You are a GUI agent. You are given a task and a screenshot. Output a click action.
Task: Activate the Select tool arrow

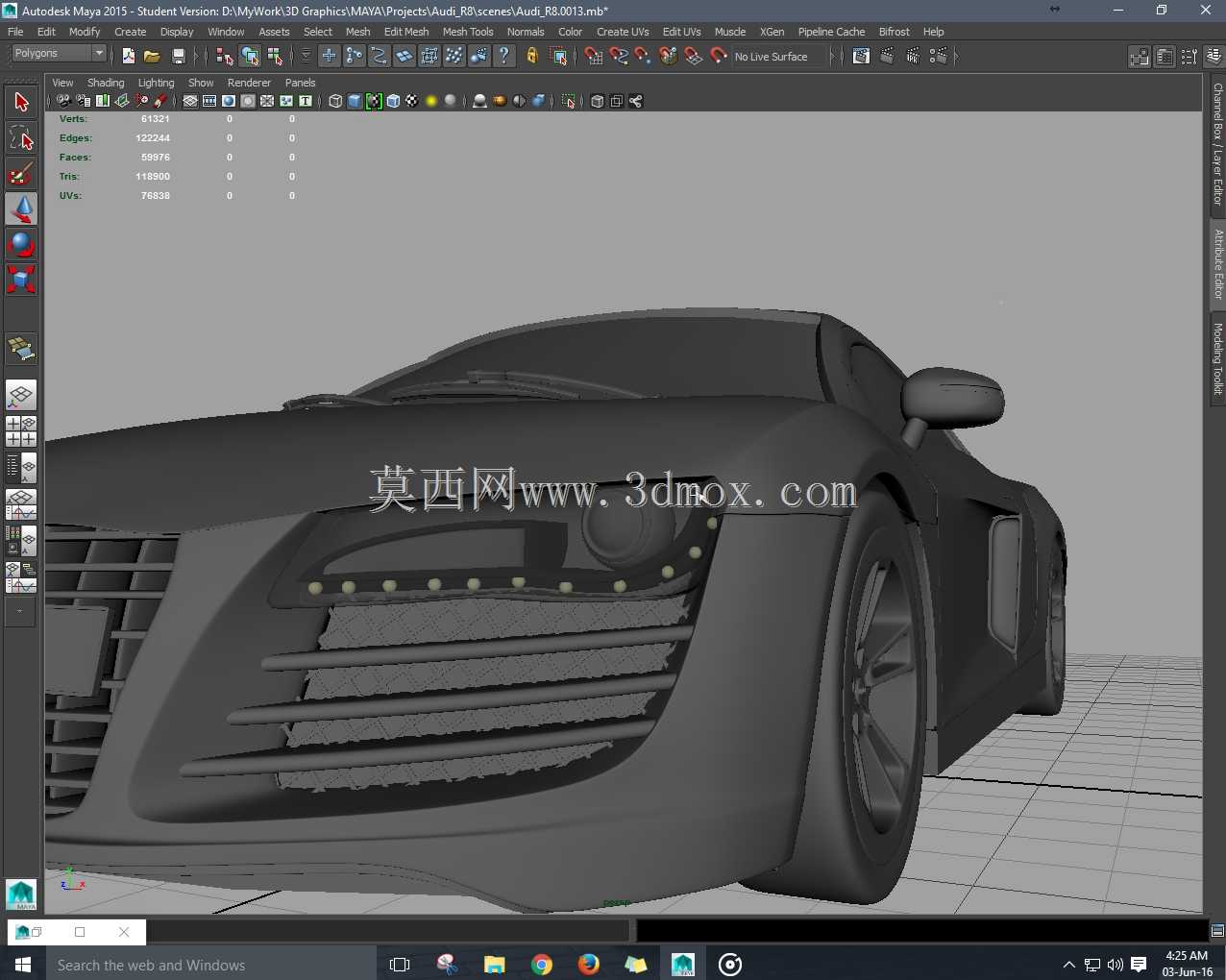click(21, 102)
